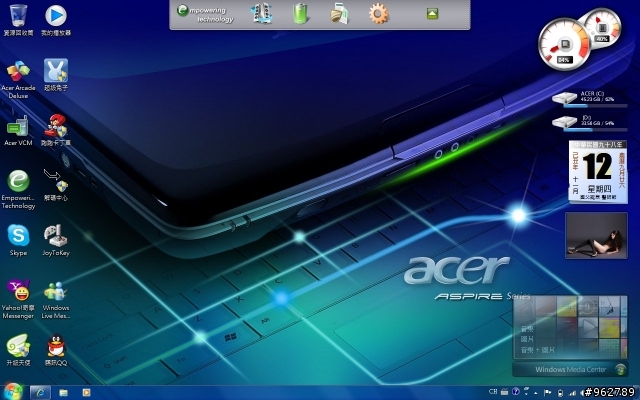The height and width of the screenshot is (400, 640).
Task: Open Internet Explorer from the taskbar
Action: [x=40, y=393]
